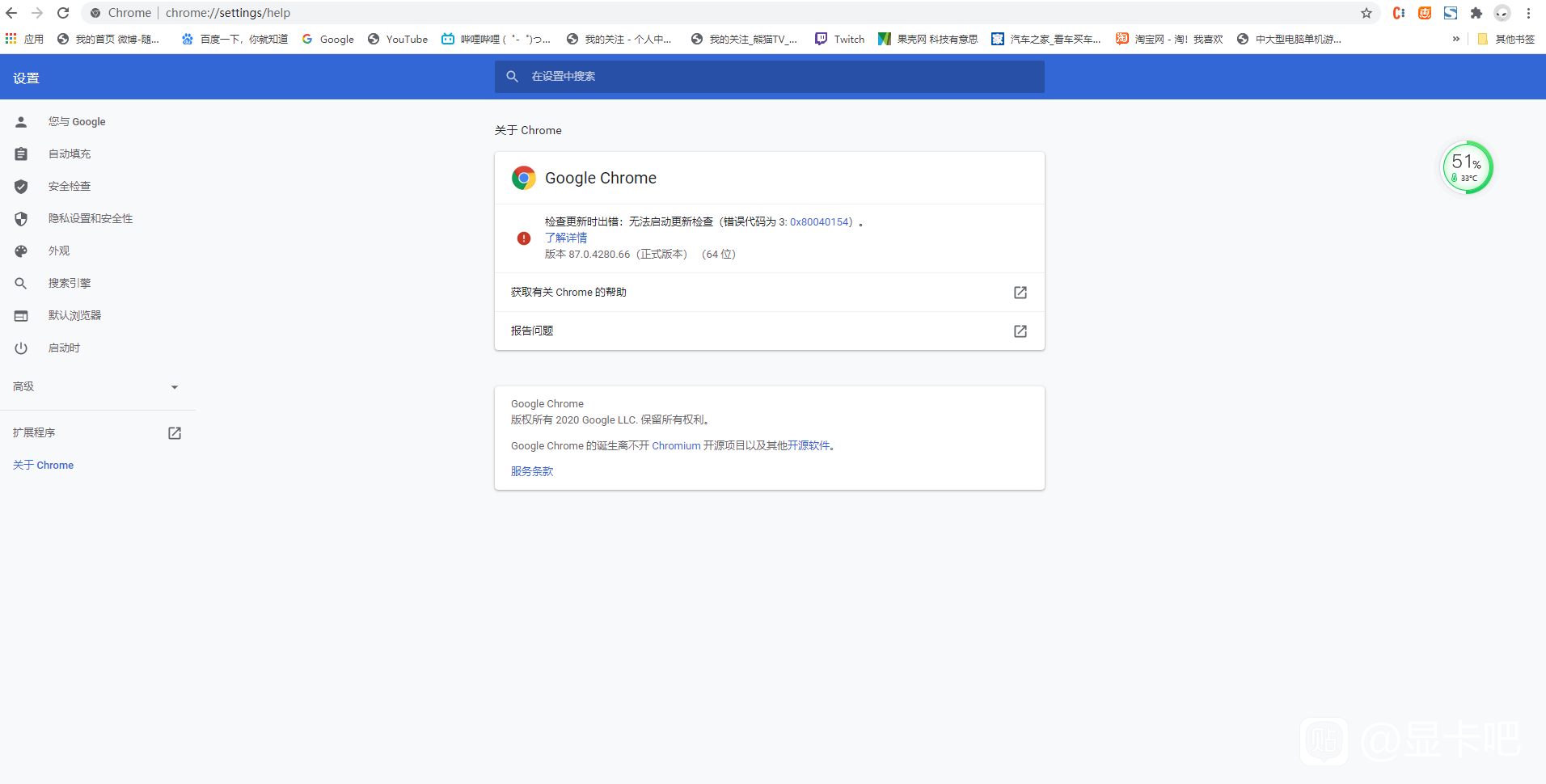Go back with the browser back arrow
Screen dimensions: 1546x784
click(x=11, y=13)
